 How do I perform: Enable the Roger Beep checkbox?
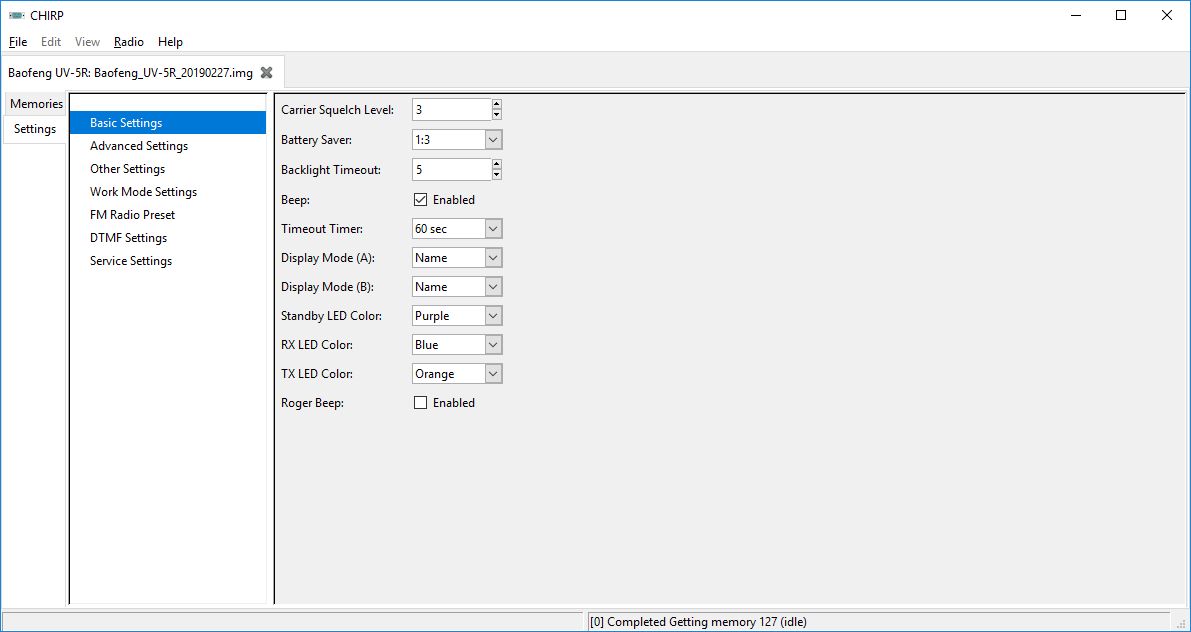click(x=420, y=403)
